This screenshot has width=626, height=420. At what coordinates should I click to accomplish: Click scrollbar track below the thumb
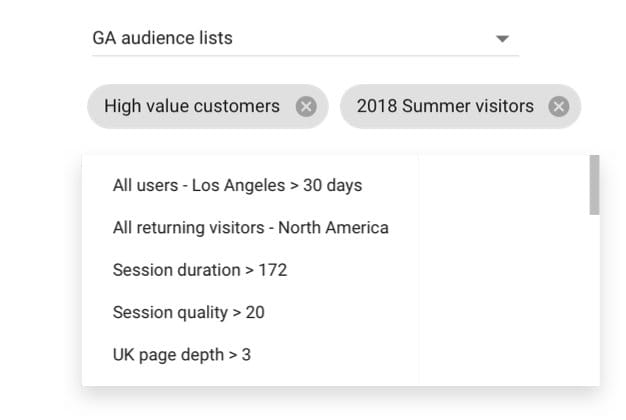[x=595, y=300]
